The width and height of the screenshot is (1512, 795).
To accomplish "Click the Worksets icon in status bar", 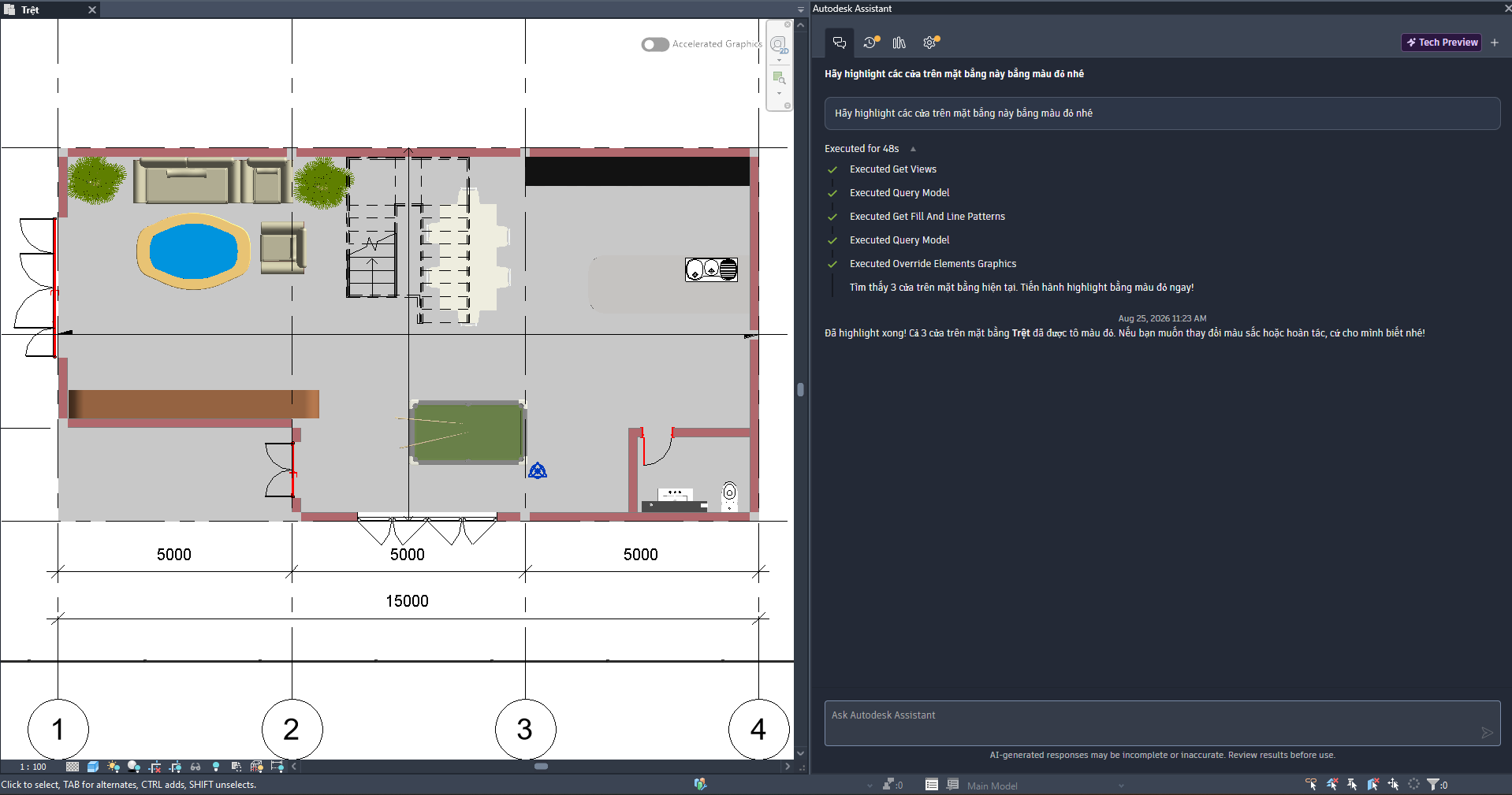I will [x=700, y=784].
